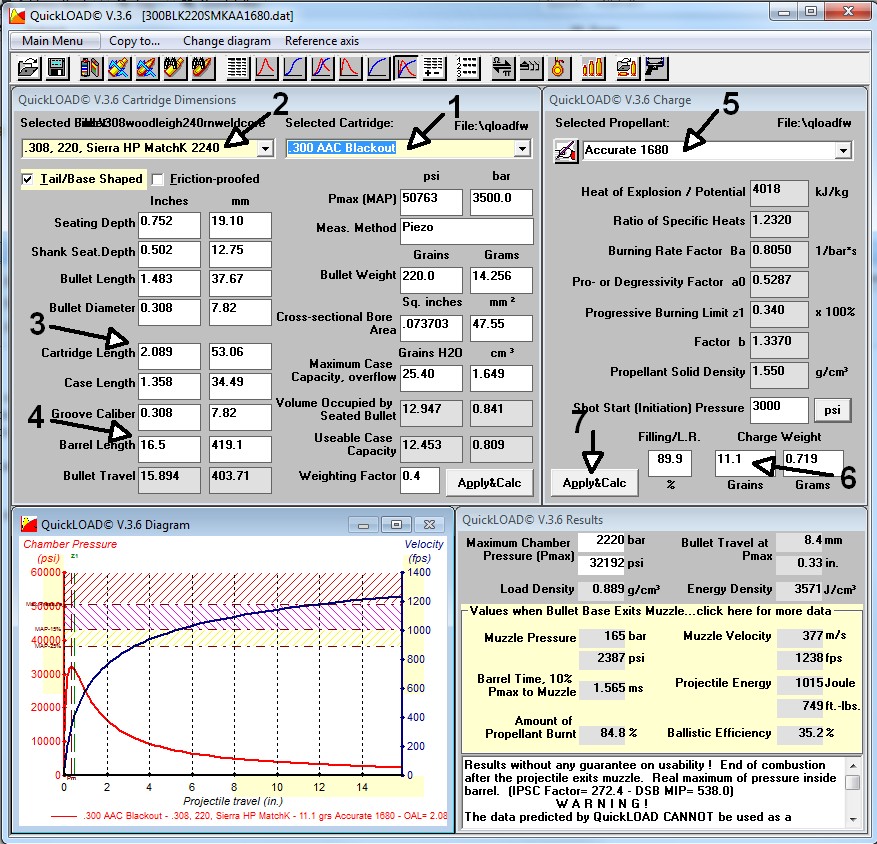Screen dimensions: 877x844
Task: Click the Case Length inches field
Action: click(x=169, y=386)
